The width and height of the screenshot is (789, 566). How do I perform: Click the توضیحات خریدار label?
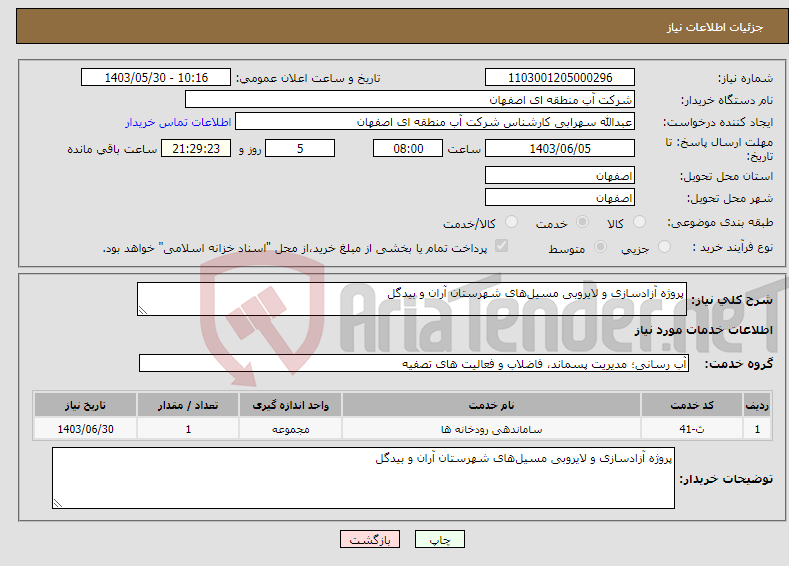(726, 478)
